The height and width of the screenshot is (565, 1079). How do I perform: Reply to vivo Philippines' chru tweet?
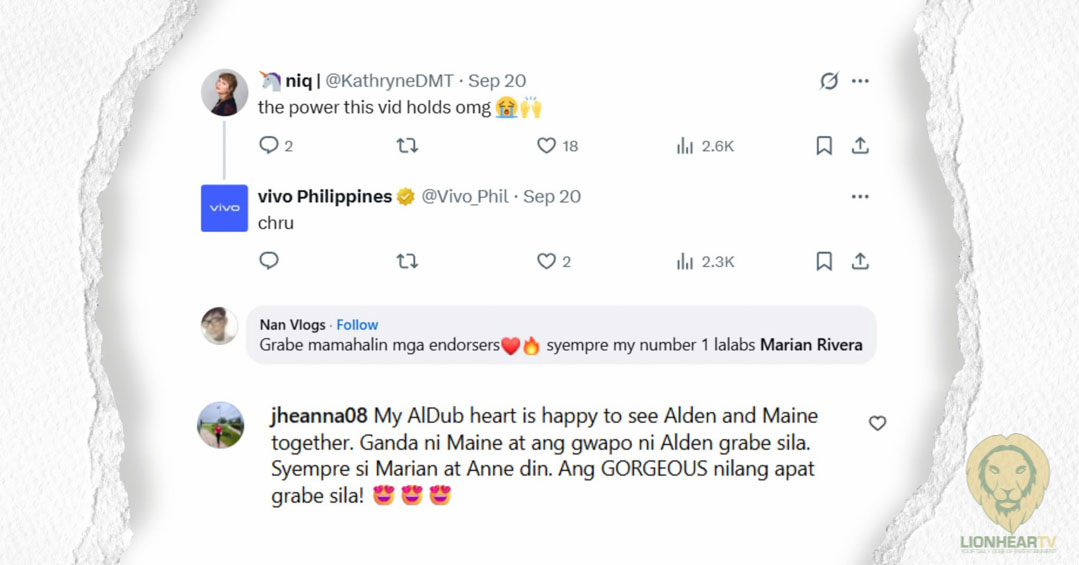(x=269, y=261)
